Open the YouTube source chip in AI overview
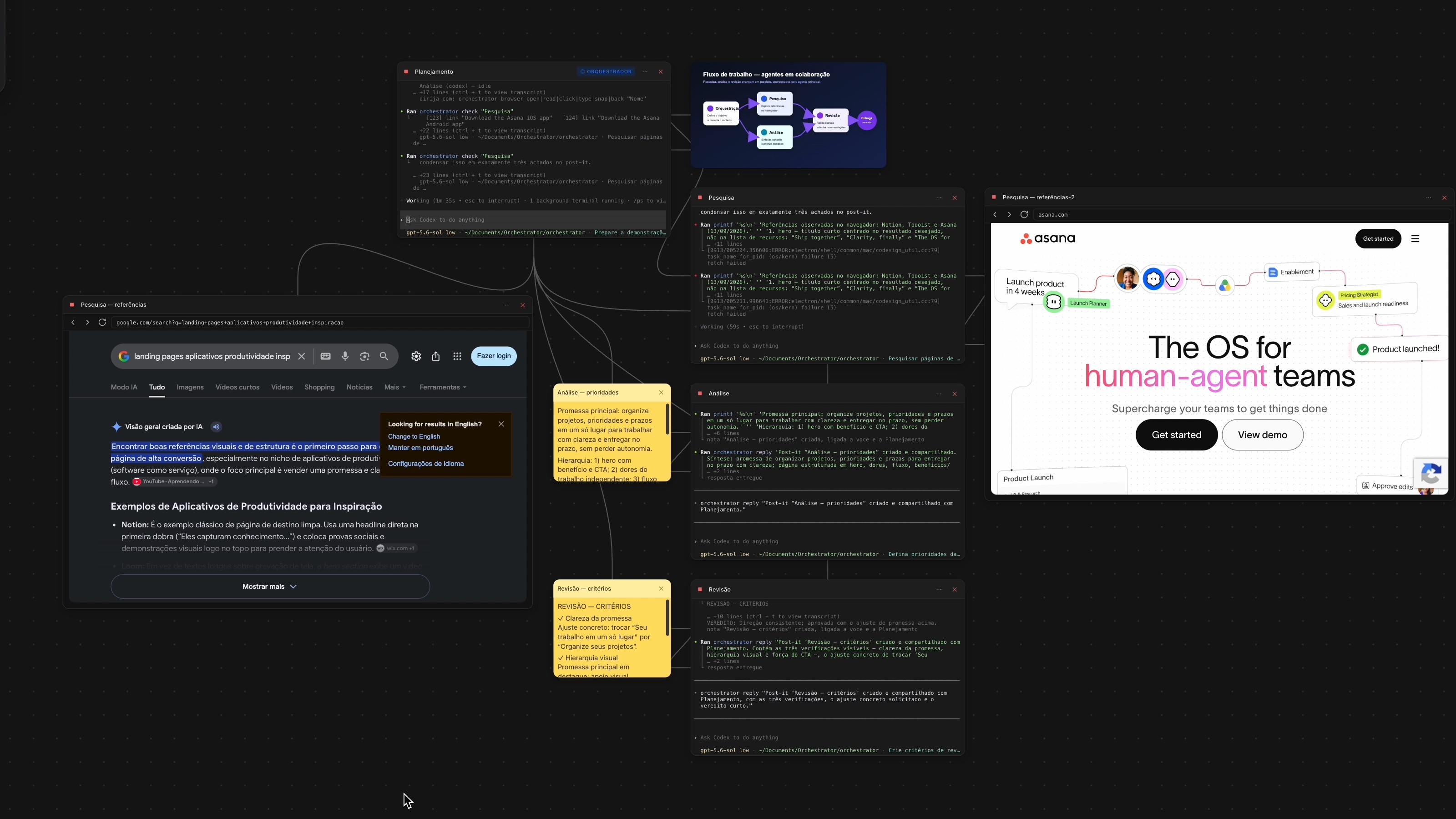The height and width of the screenshot is (819, 1456). click(x=174, y=481)
